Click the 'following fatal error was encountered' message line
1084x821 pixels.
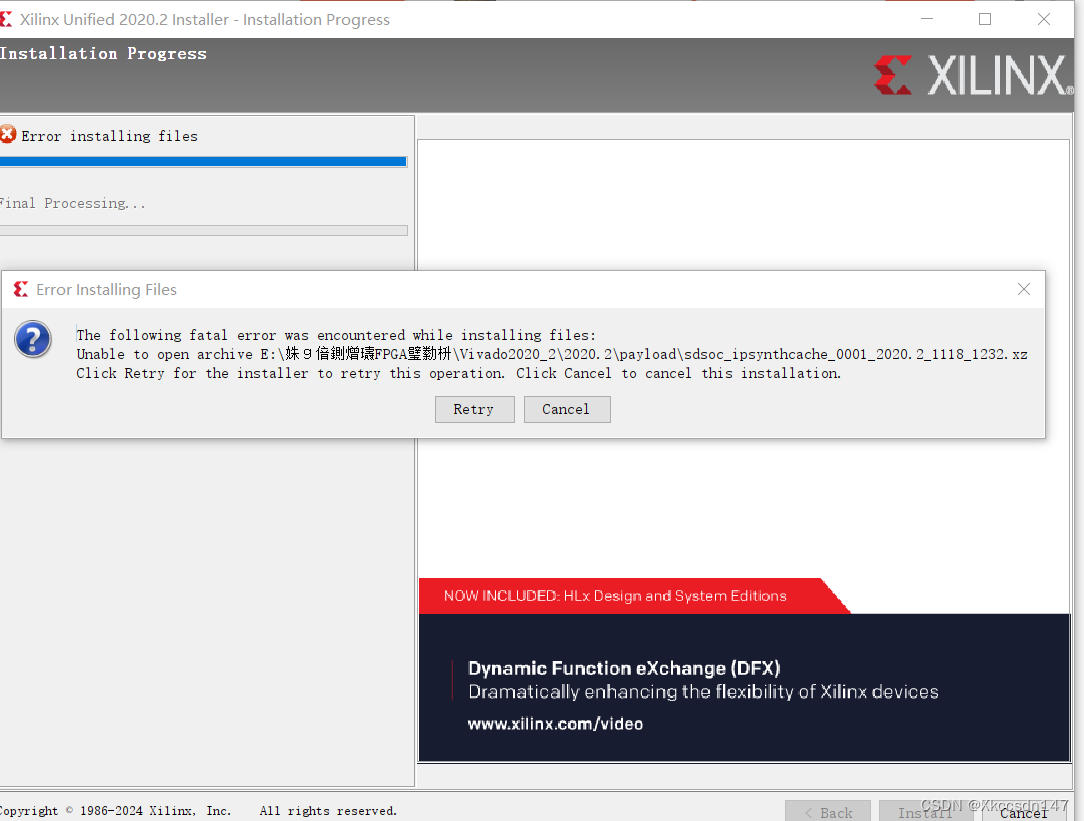point(336,335)
